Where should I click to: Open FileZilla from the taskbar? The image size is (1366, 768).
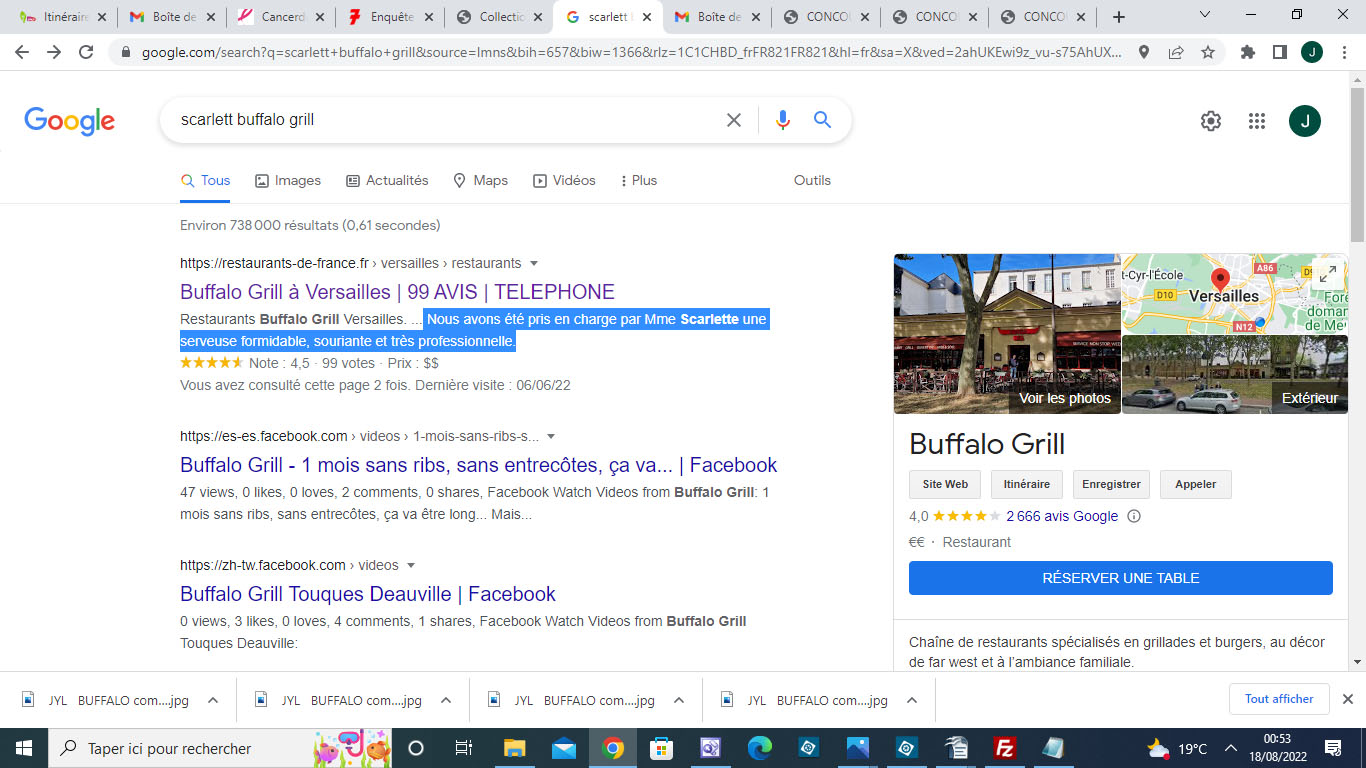pyautogui.click(x=1005, y=748)
